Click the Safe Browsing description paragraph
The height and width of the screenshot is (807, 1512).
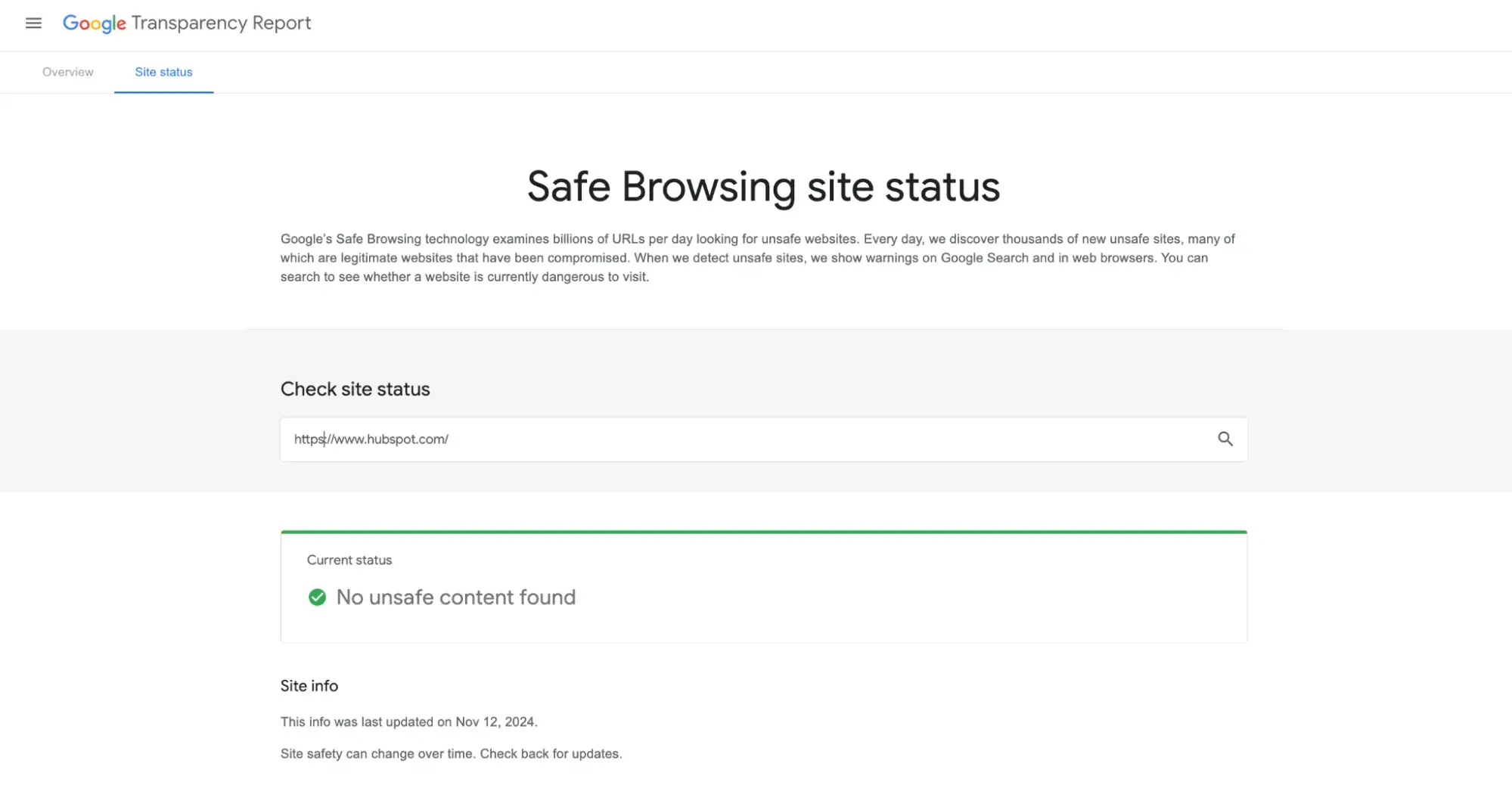pyautogui.click(x=756, y=258)
